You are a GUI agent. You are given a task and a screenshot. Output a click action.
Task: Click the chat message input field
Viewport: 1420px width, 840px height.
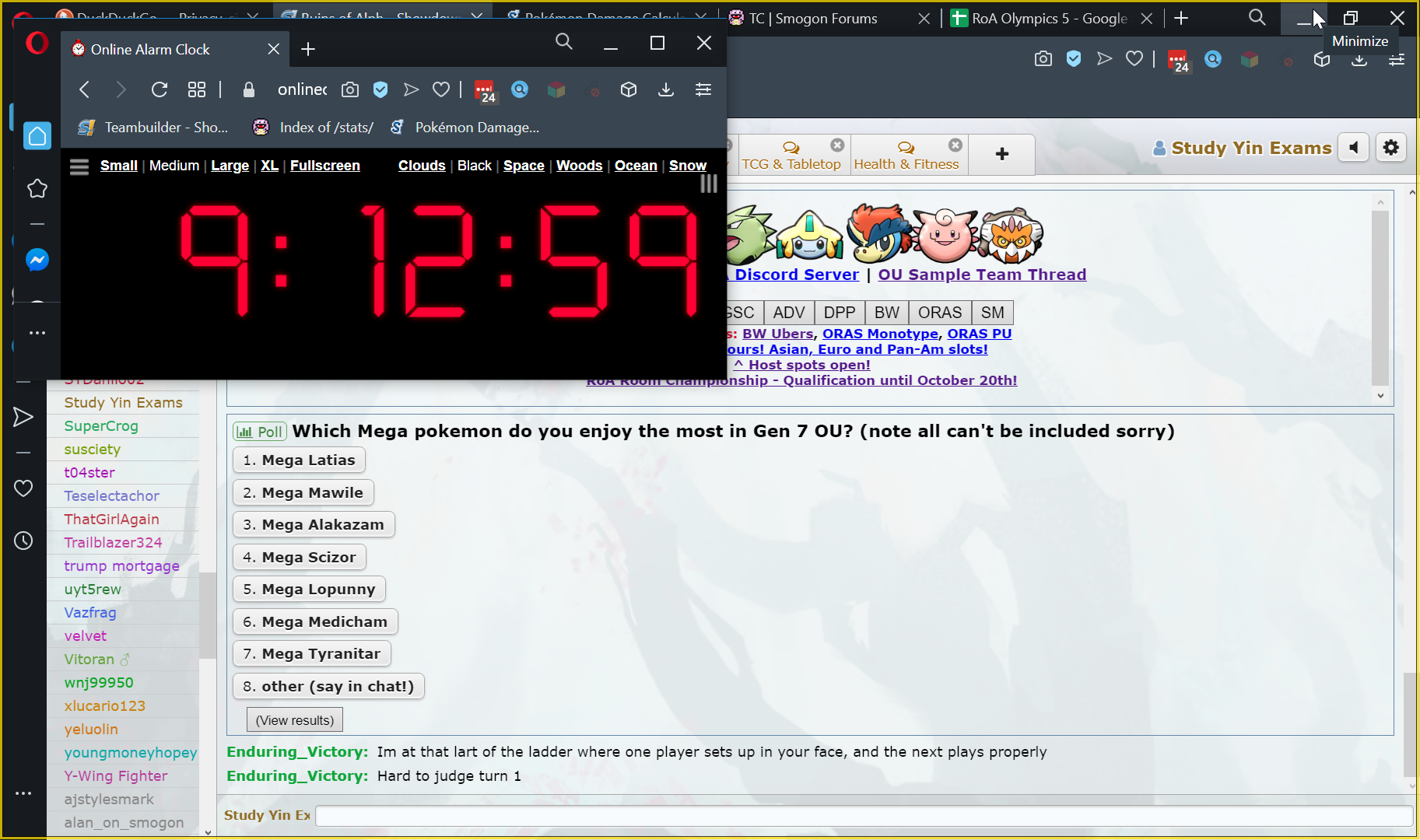(x=864, y=815)
